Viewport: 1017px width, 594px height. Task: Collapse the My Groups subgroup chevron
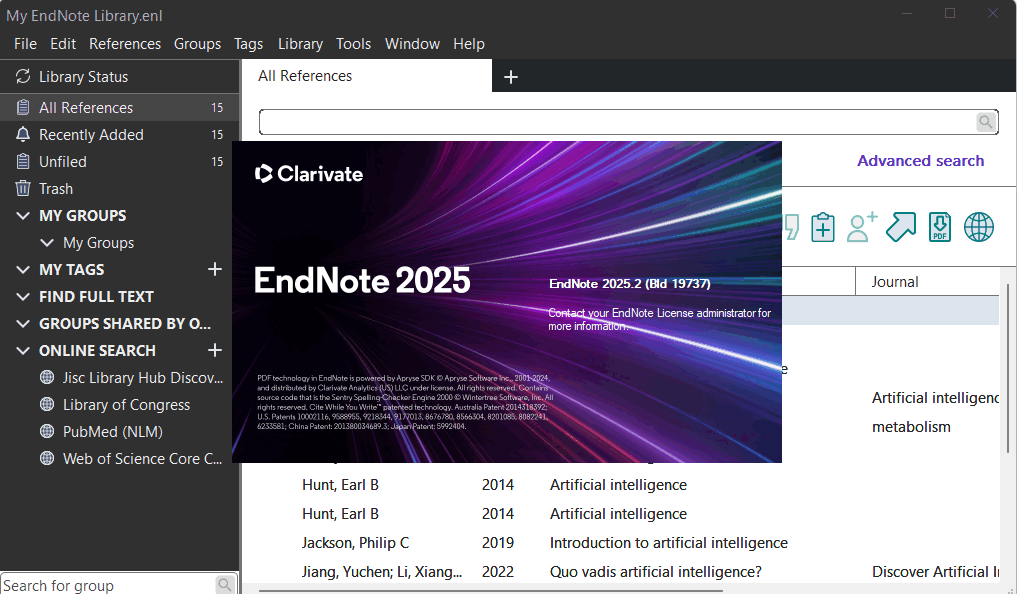click(x=47, y=243)
